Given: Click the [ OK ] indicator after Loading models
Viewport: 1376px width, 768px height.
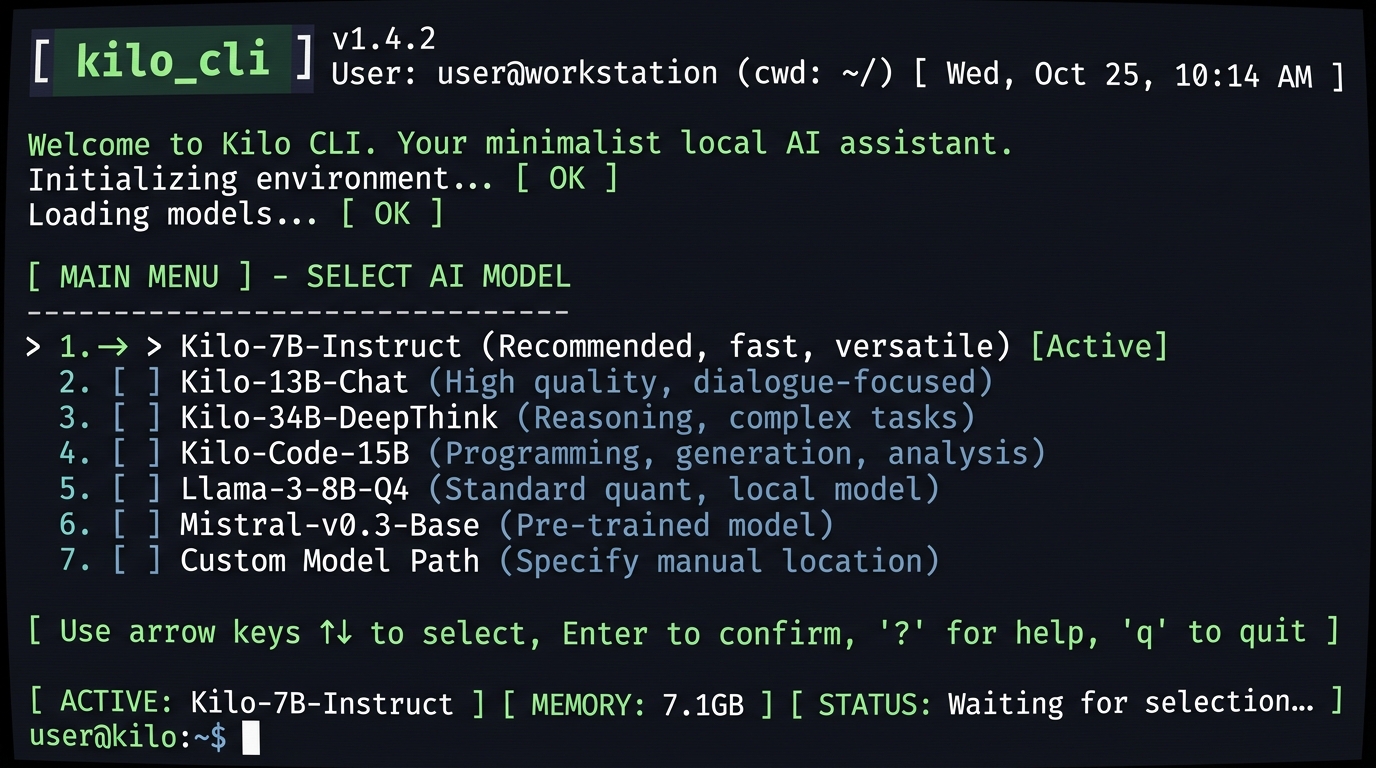Looking at the screenshot, I should [391, 214].
